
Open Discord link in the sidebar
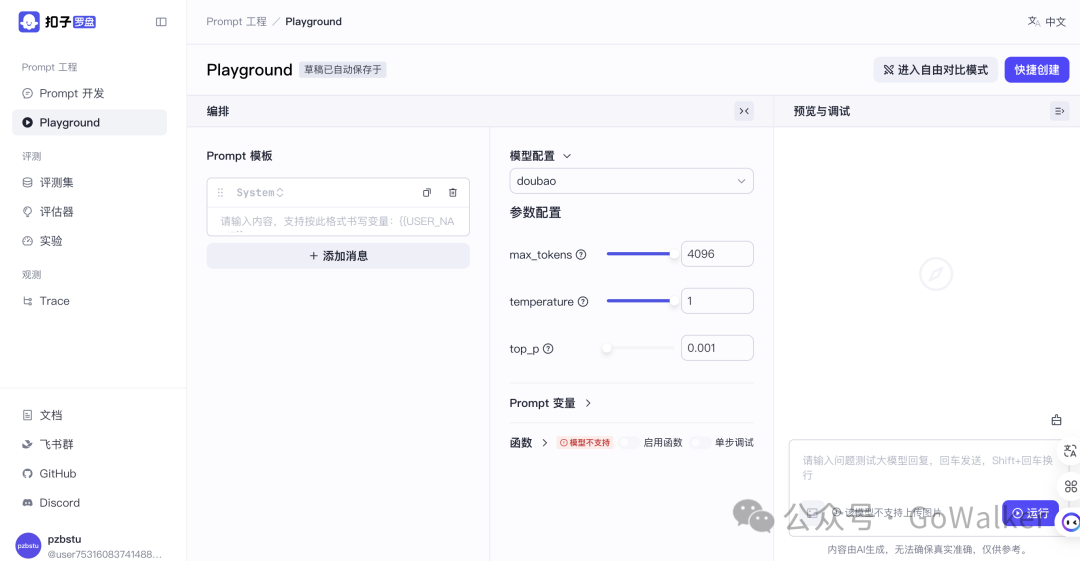pyautogui.click(x=90, y=502)
